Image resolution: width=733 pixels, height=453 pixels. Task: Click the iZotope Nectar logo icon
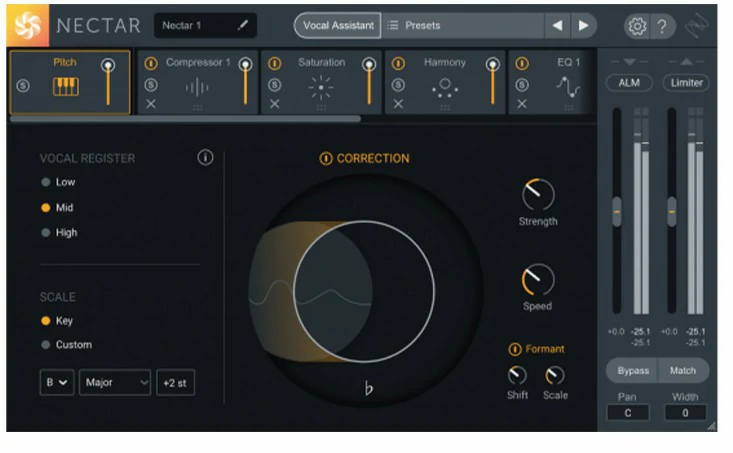(28, 26)
